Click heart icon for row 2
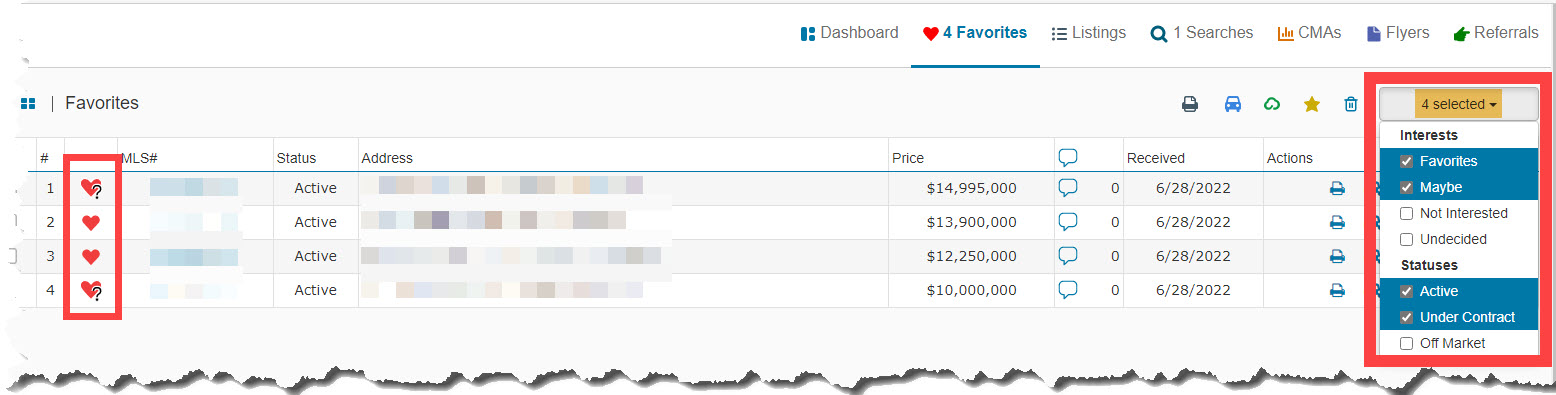 coord(91,222)
